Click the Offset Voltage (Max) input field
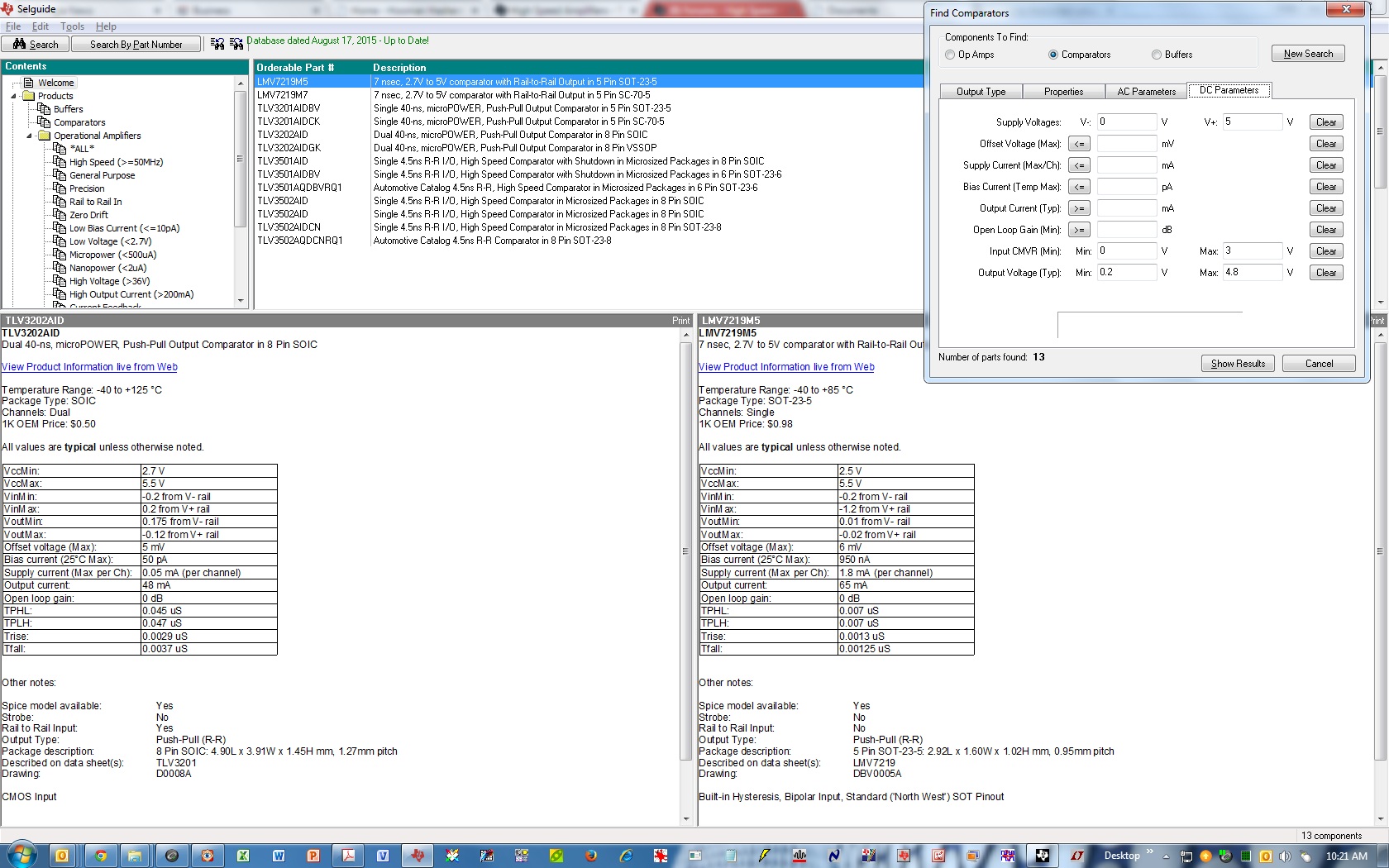This screenshot has width=1389, height=868. click(1127, 143)
